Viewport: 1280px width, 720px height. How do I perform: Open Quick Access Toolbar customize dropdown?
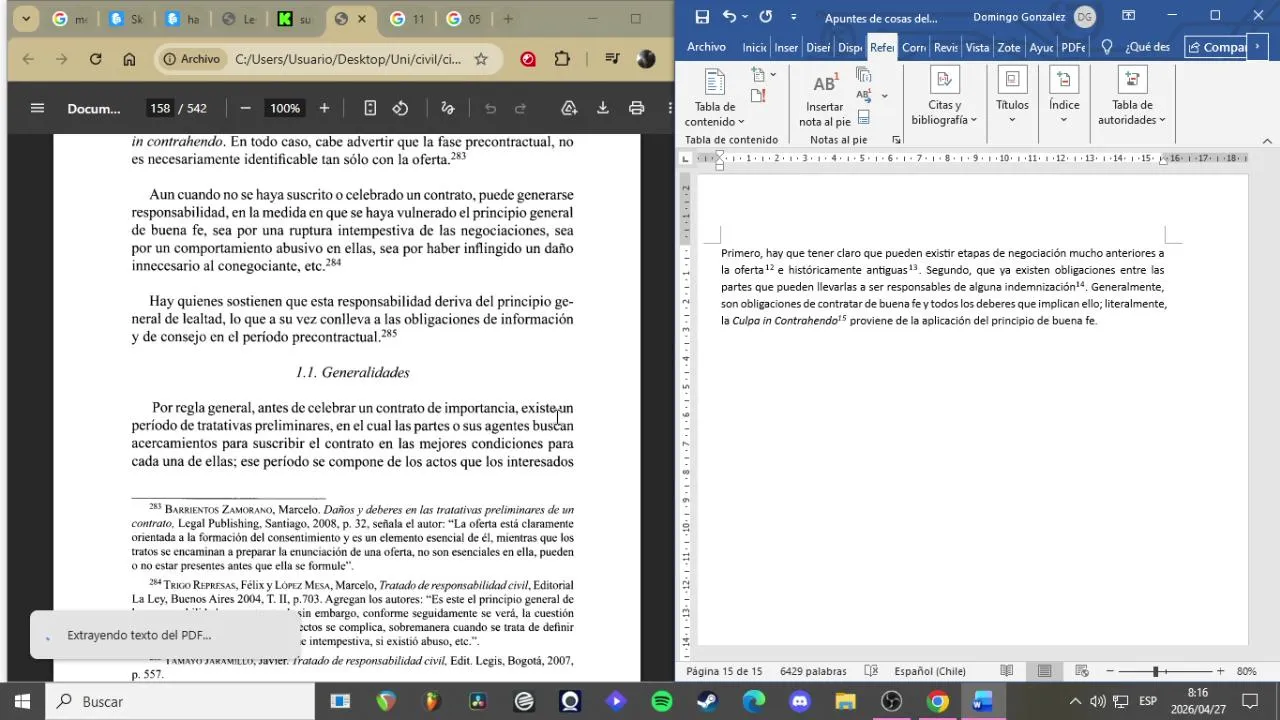tap(794, 17)
